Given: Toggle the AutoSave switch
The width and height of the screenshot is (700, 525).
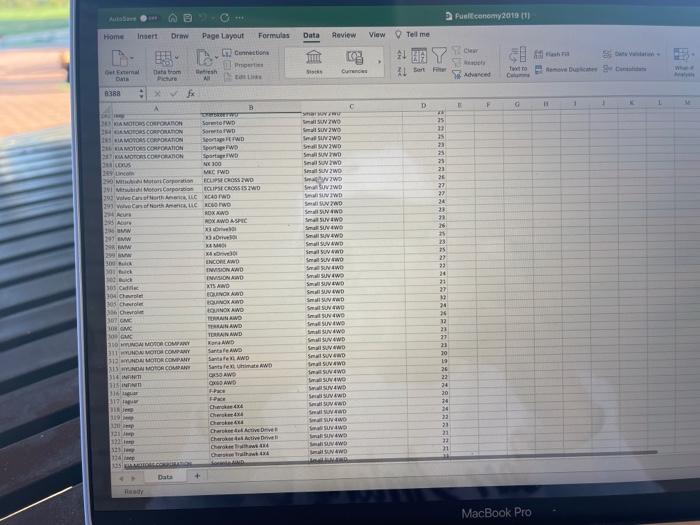Looking at the screenshot, I should [148, 18].
